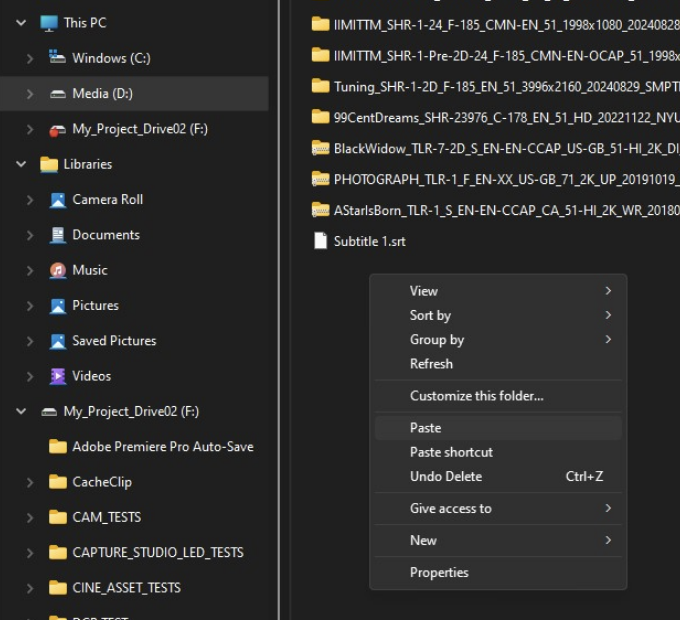Click the Adobe Premiere Pro Auto-Save folder icon
The image size is (680, 620).
point(58,447)
